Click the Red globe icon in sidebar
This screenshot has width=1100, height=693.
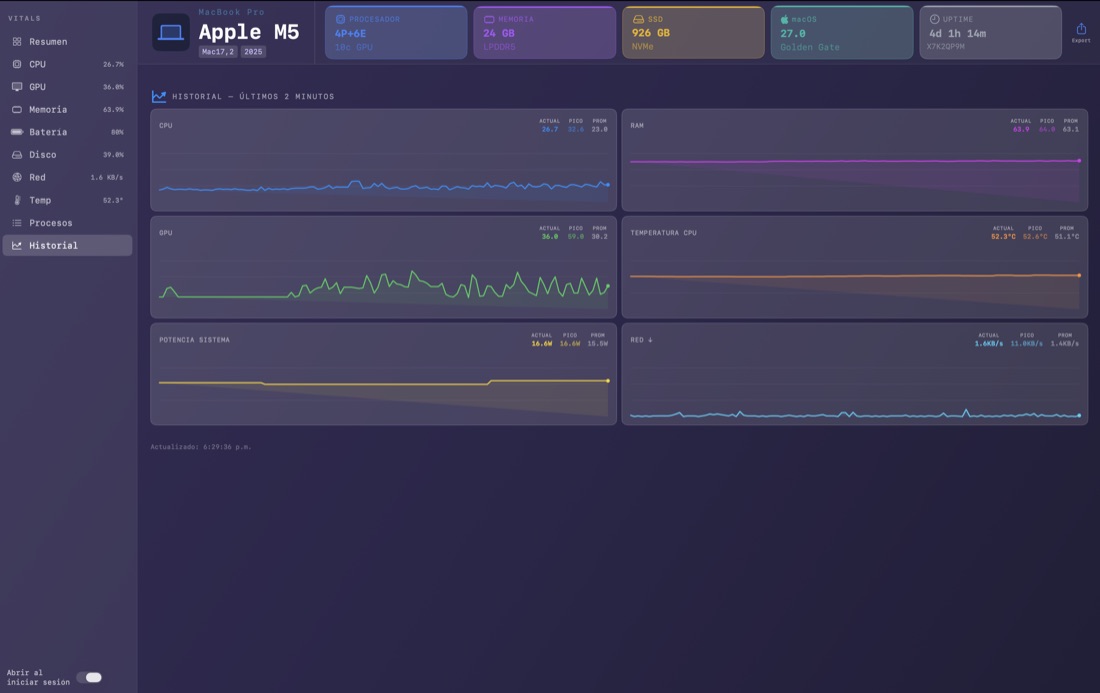[17, 177]
